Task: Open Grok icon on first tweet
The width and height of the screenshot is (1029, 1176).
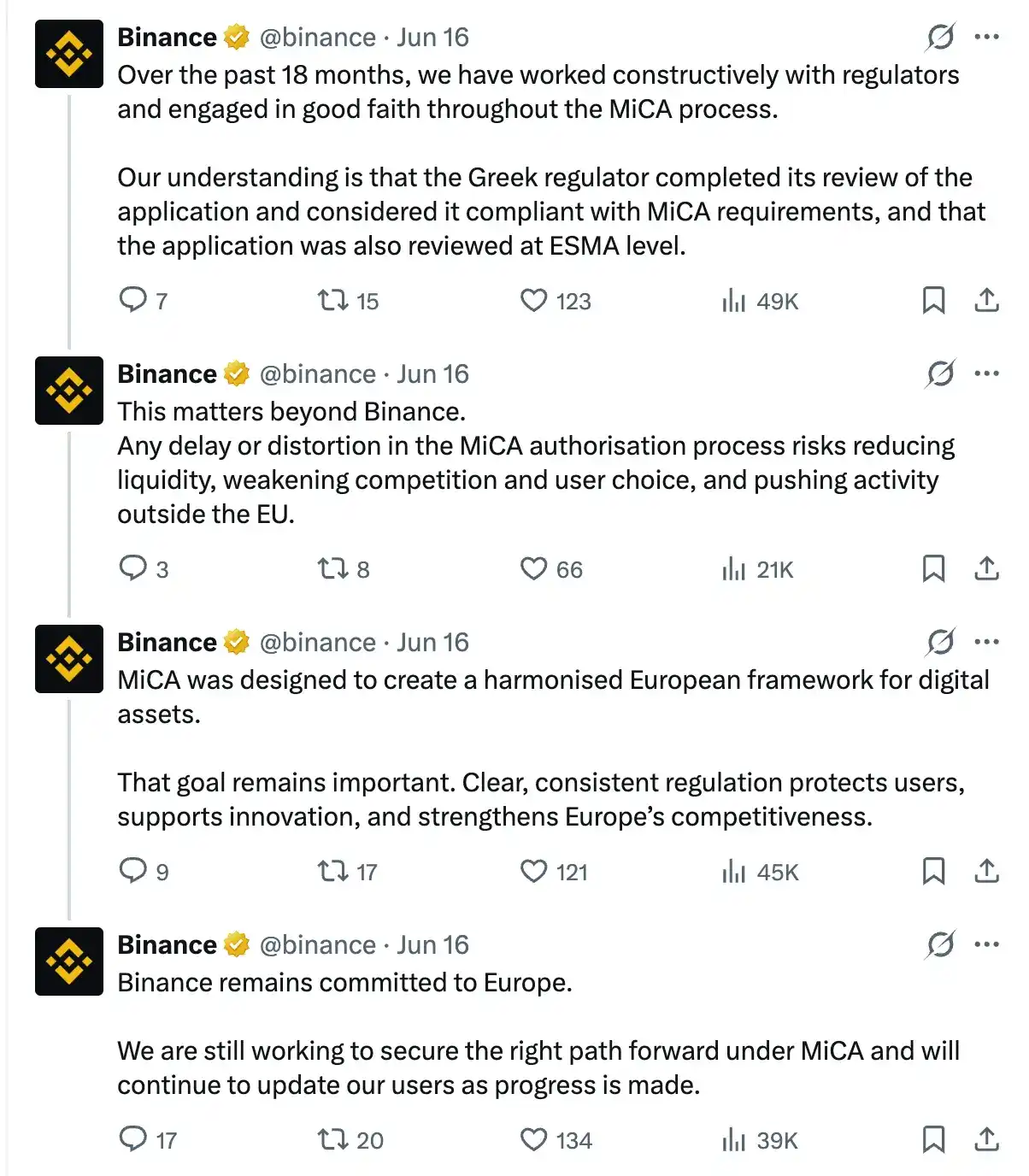Action: coord(940,37)
